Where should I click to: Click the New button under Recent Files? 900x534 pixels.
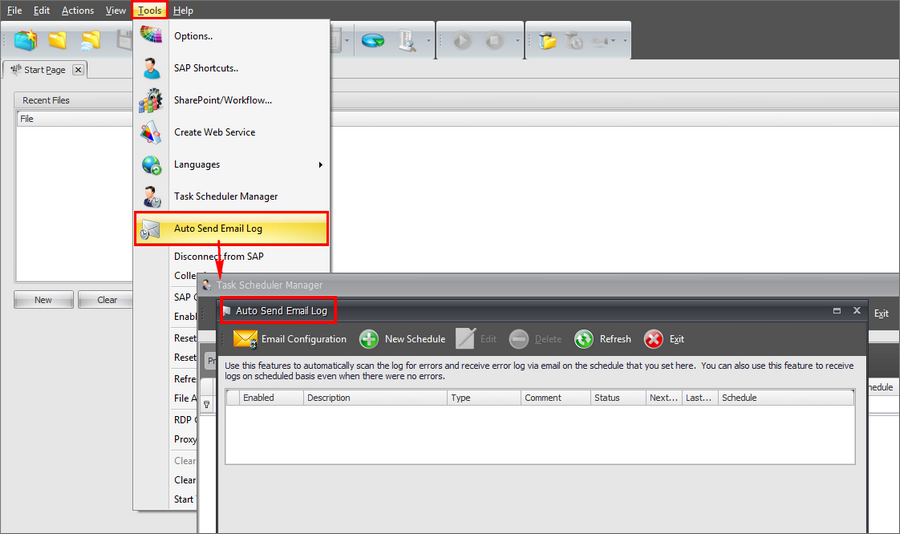pyautogui.click(x=43, y=300)
